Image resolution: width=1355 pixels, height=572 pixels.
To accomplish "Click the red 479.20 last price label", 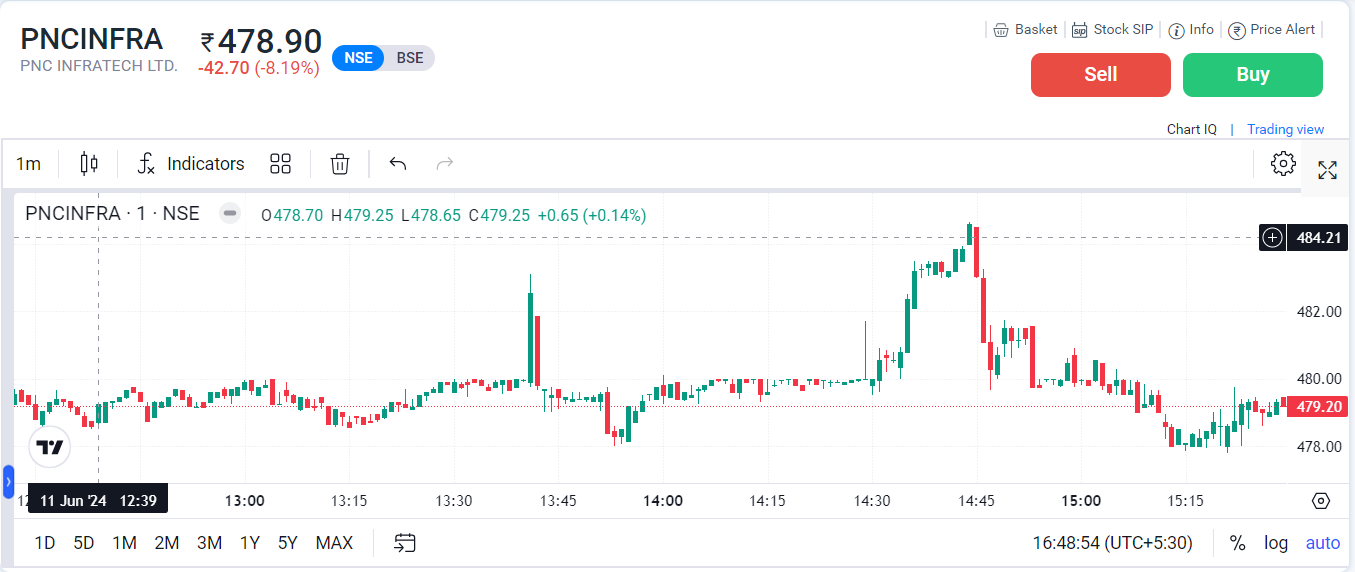I will pyautogui.click(x=1318, y=407).
